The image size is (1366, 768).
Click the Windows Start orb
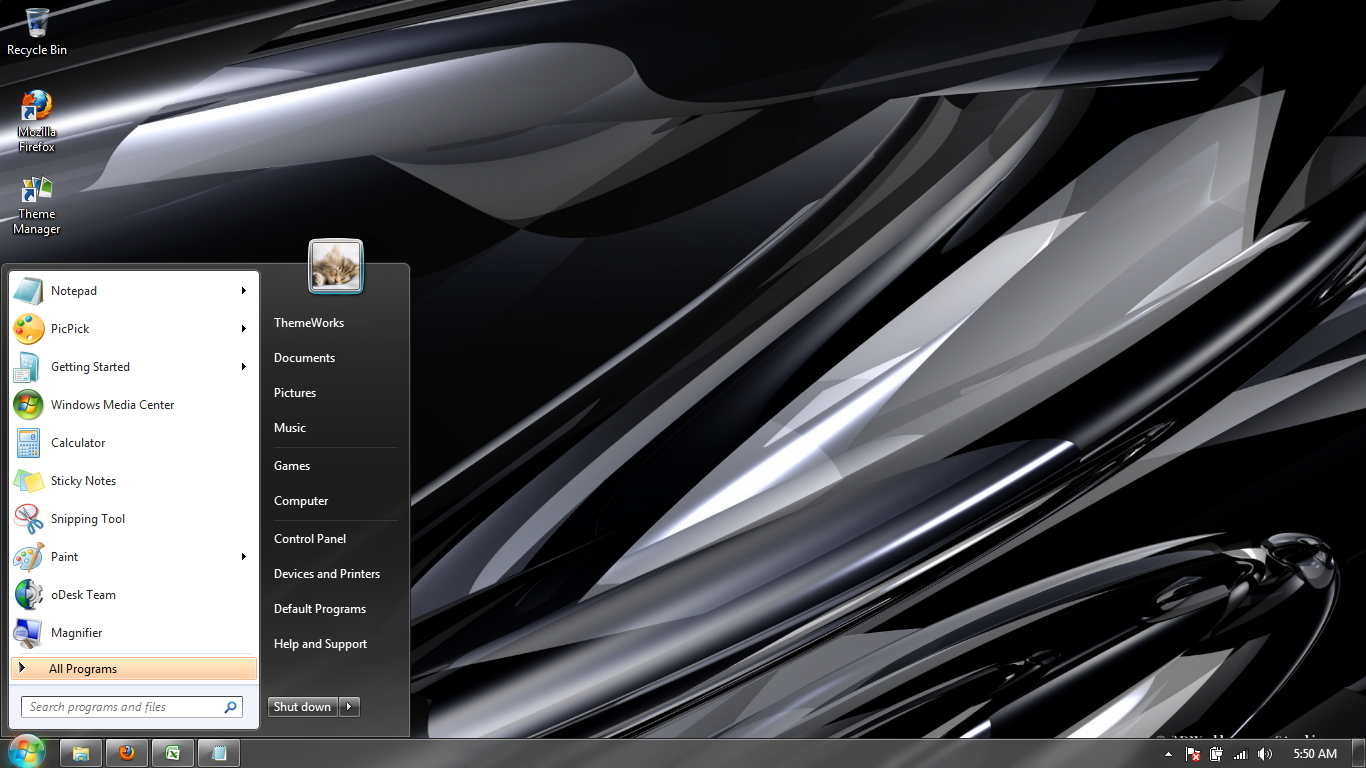coord(27,752)
